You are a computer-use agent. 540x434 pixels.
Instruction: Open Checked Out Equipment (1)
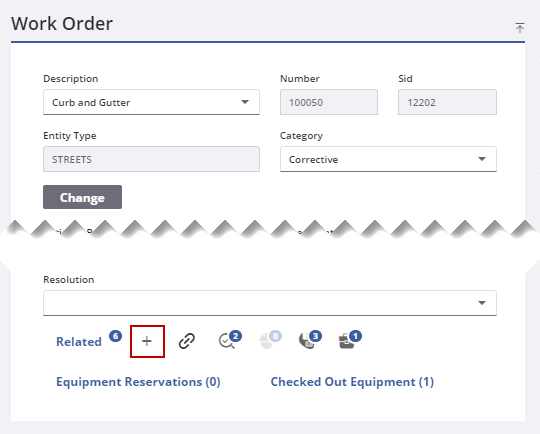(352, 382)
